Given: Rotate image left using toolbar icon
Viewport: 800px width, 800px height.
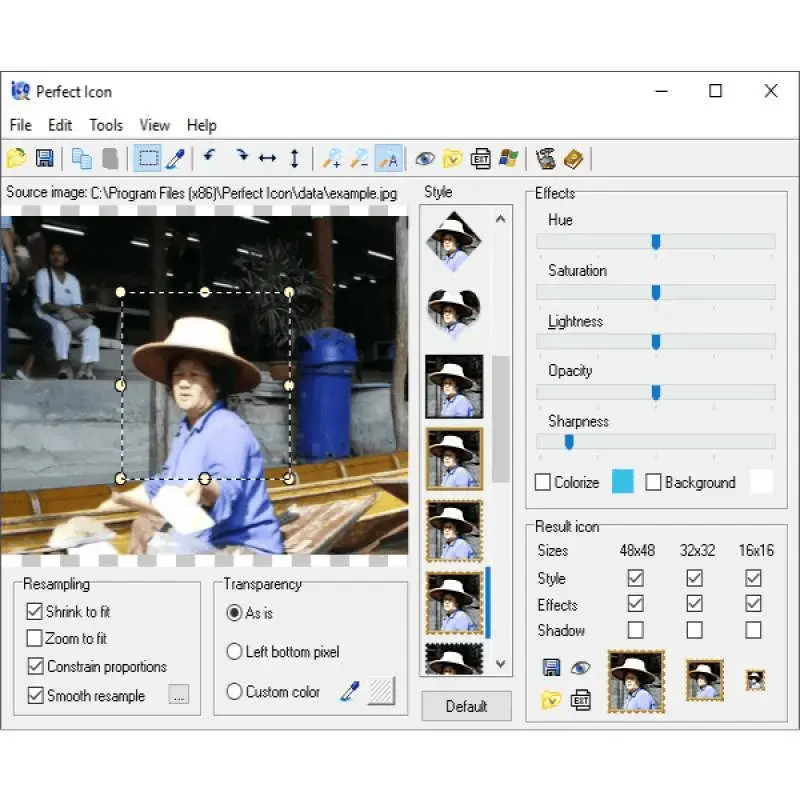Looking at the screenshot, I should click(x=209, y=156).
